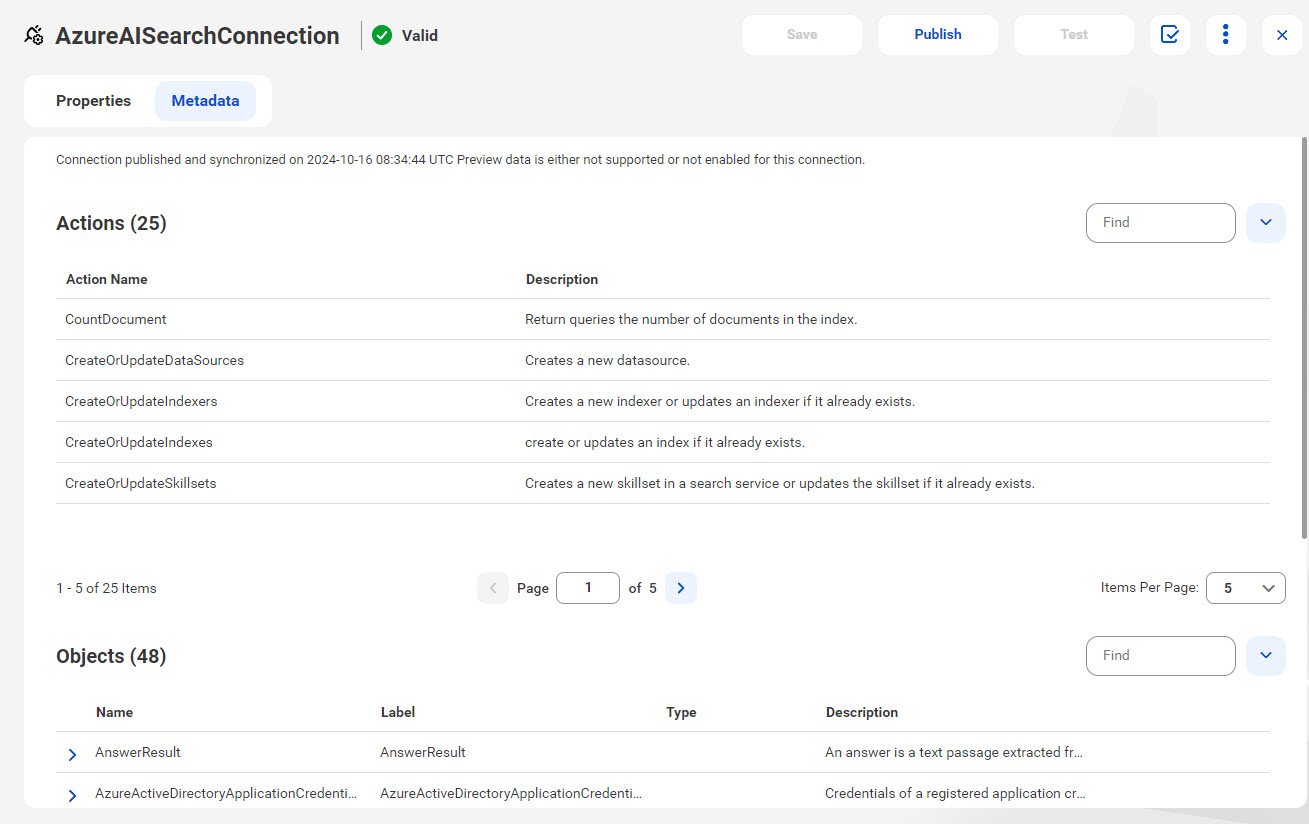Screen dimensions: 1309x824
Task: Expand the AnswerResult object row
Action: tap(72, 754)
